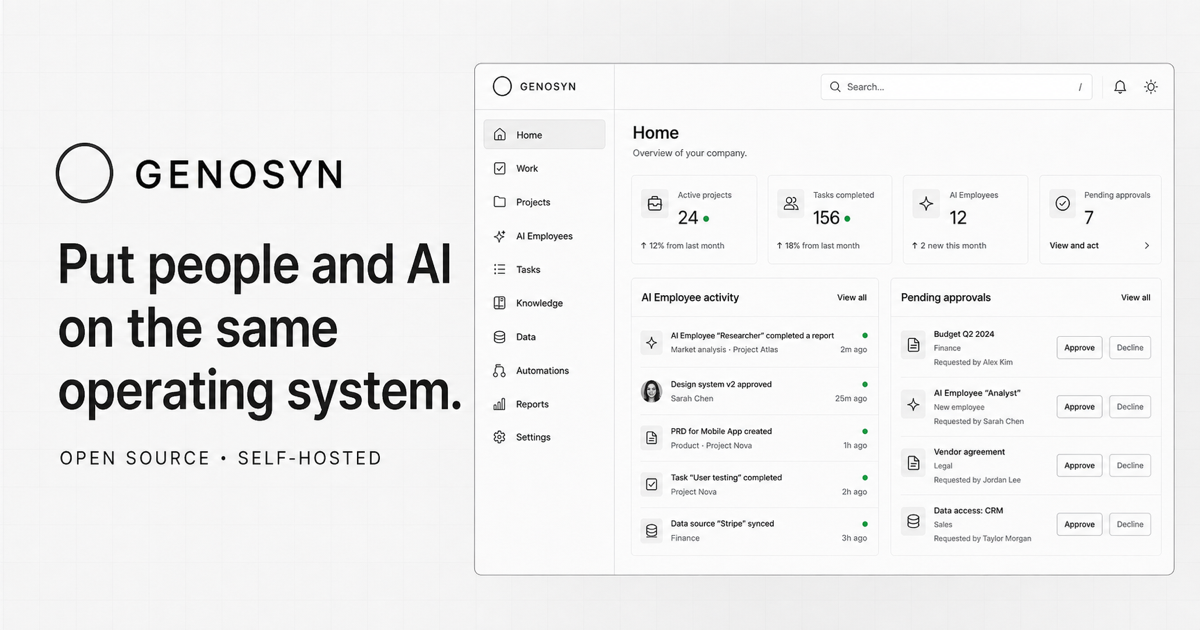Click the Genosyn circle logo in sidebar header
The height and width of the screenshot is (630, 1200).
pyautogui.click(x=502, y=87)
